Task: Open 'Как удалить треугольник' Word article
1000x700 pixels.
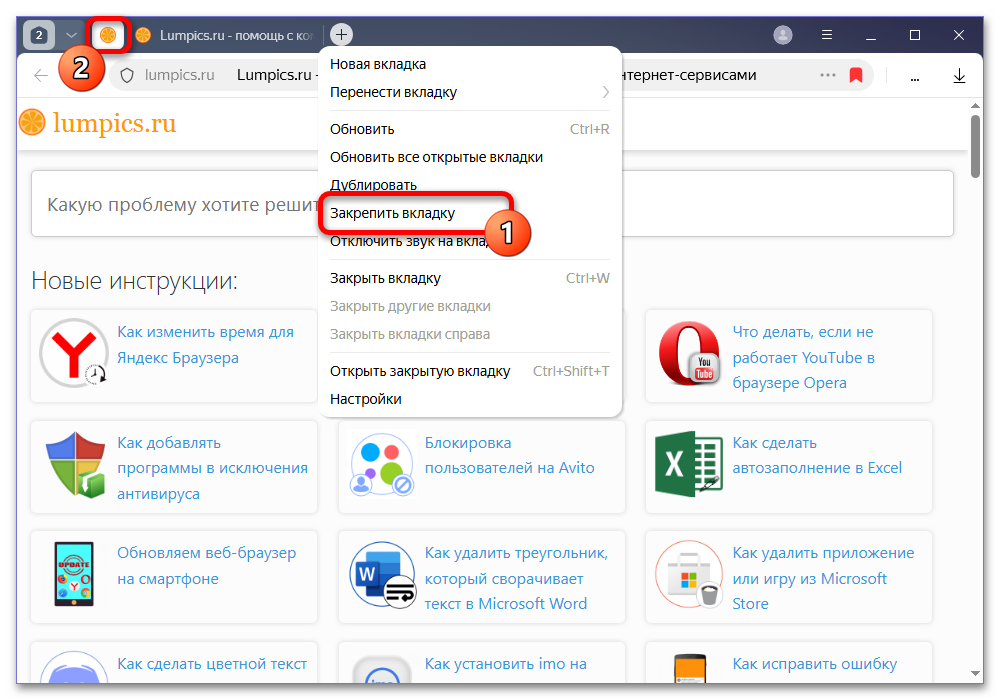Action: (516, 578)
